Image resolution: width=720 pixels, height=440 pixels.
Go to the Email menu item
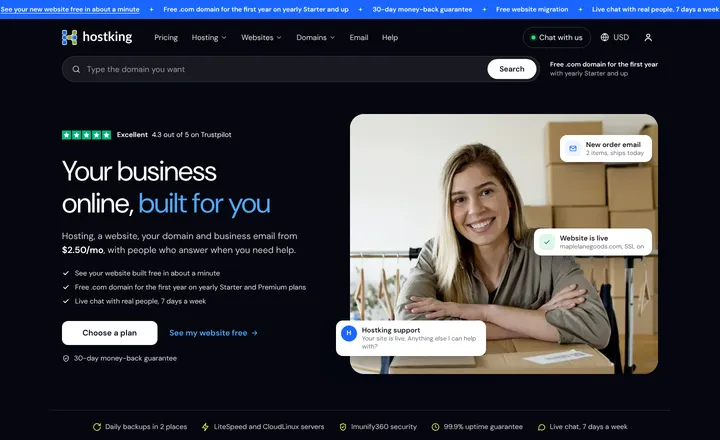tap(359, 38)
